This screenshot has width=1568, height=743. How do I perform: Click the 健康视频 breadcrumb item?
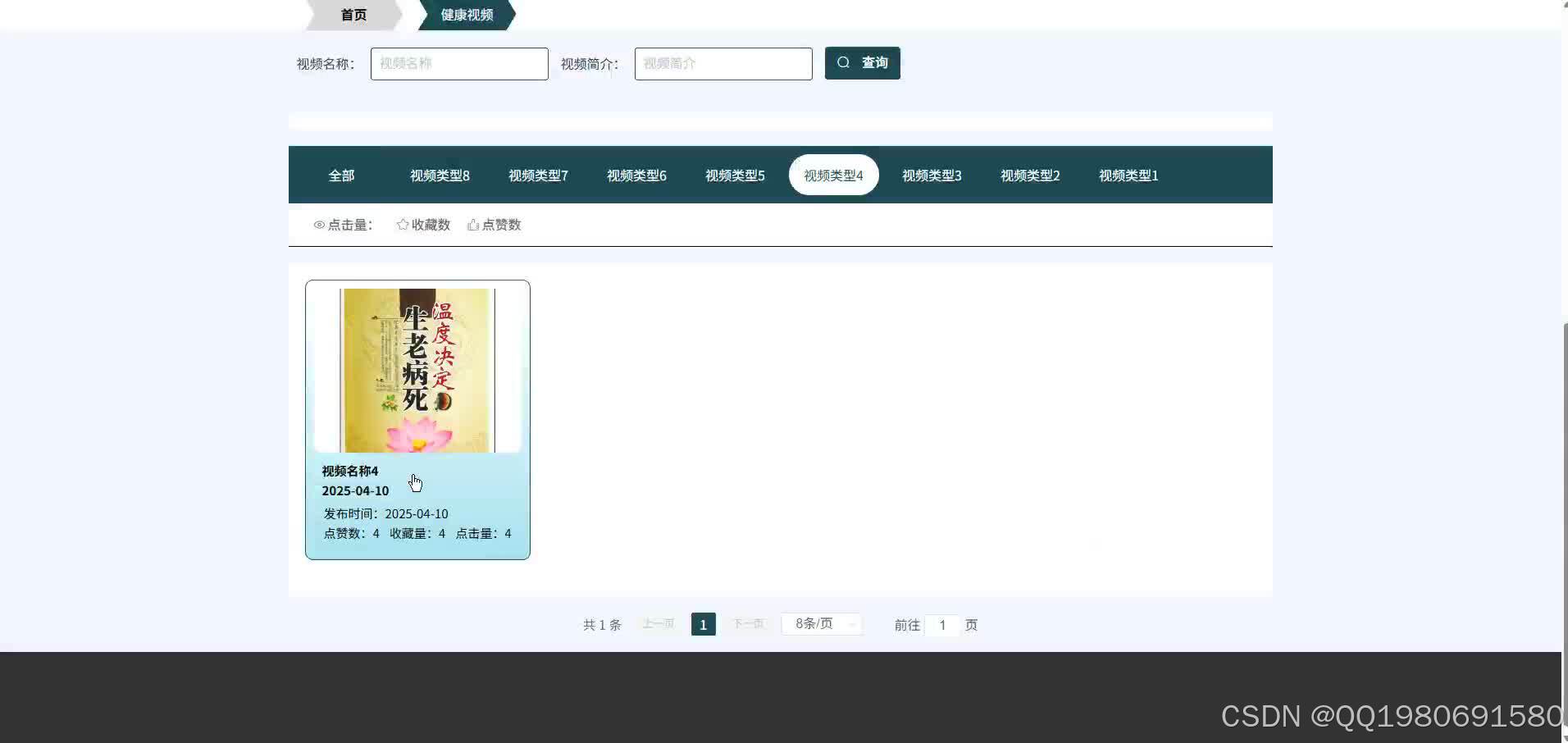[466, 14]
